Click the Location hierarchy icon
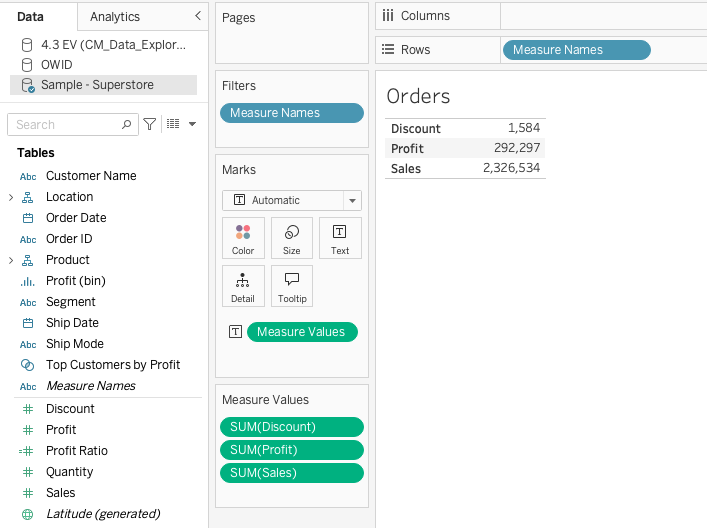Image resolution: width=707 pixels, height=528 pixels. click(x=28, y=197)
